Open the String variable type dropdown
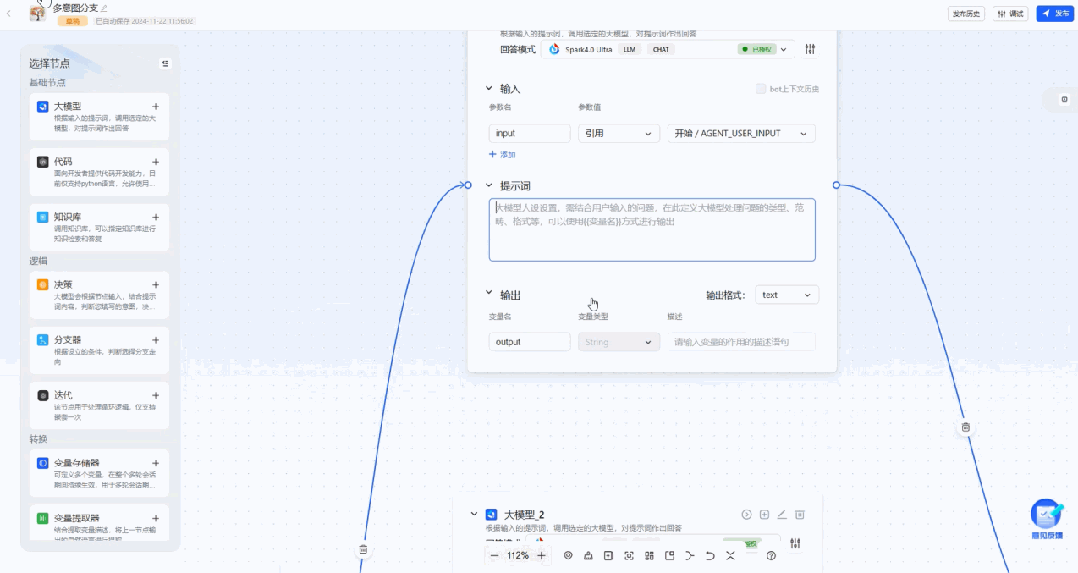Viewport: 1078px width, 573px height. (x=618, y=342)
